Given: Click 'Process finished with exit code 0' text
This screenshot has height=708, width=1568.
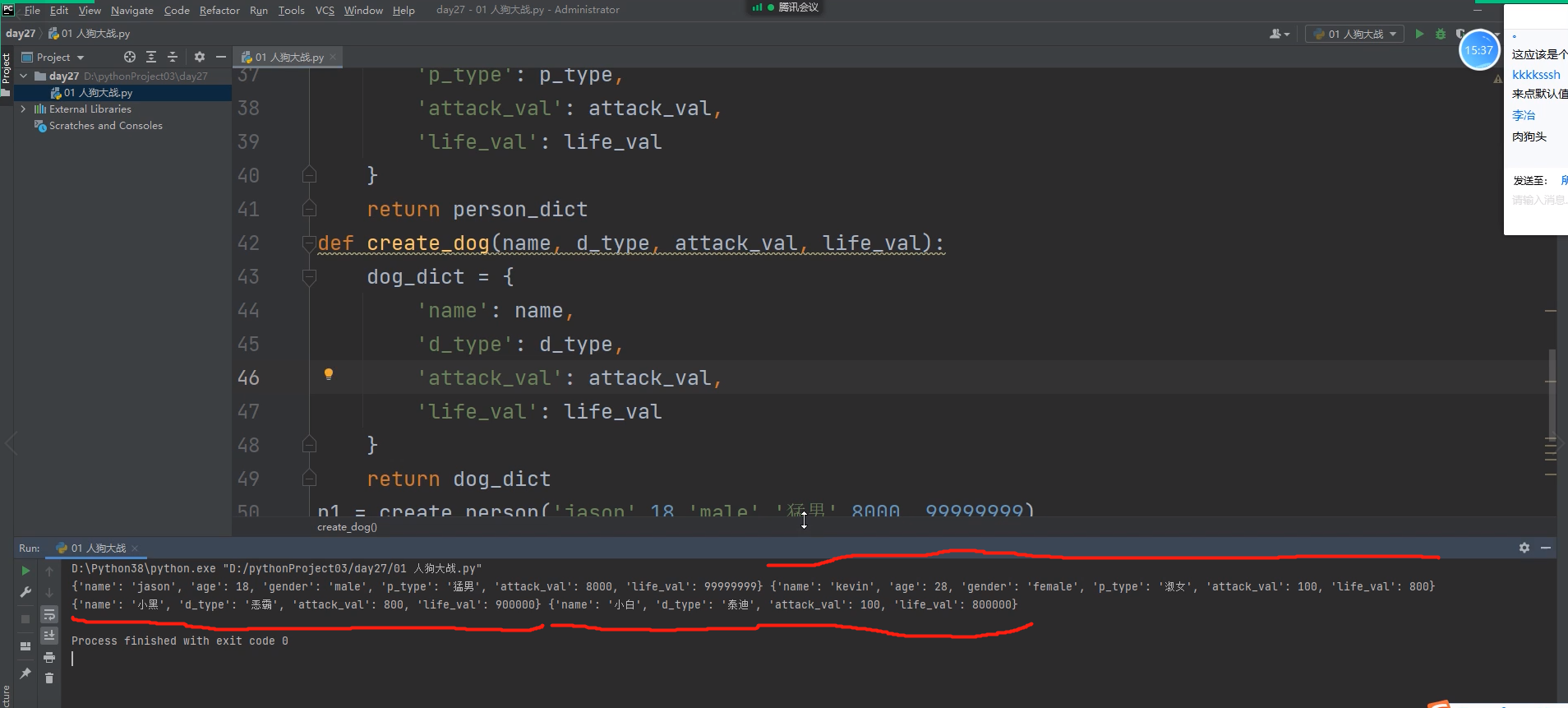Looking at the screenshot, I should click(179, 641).
